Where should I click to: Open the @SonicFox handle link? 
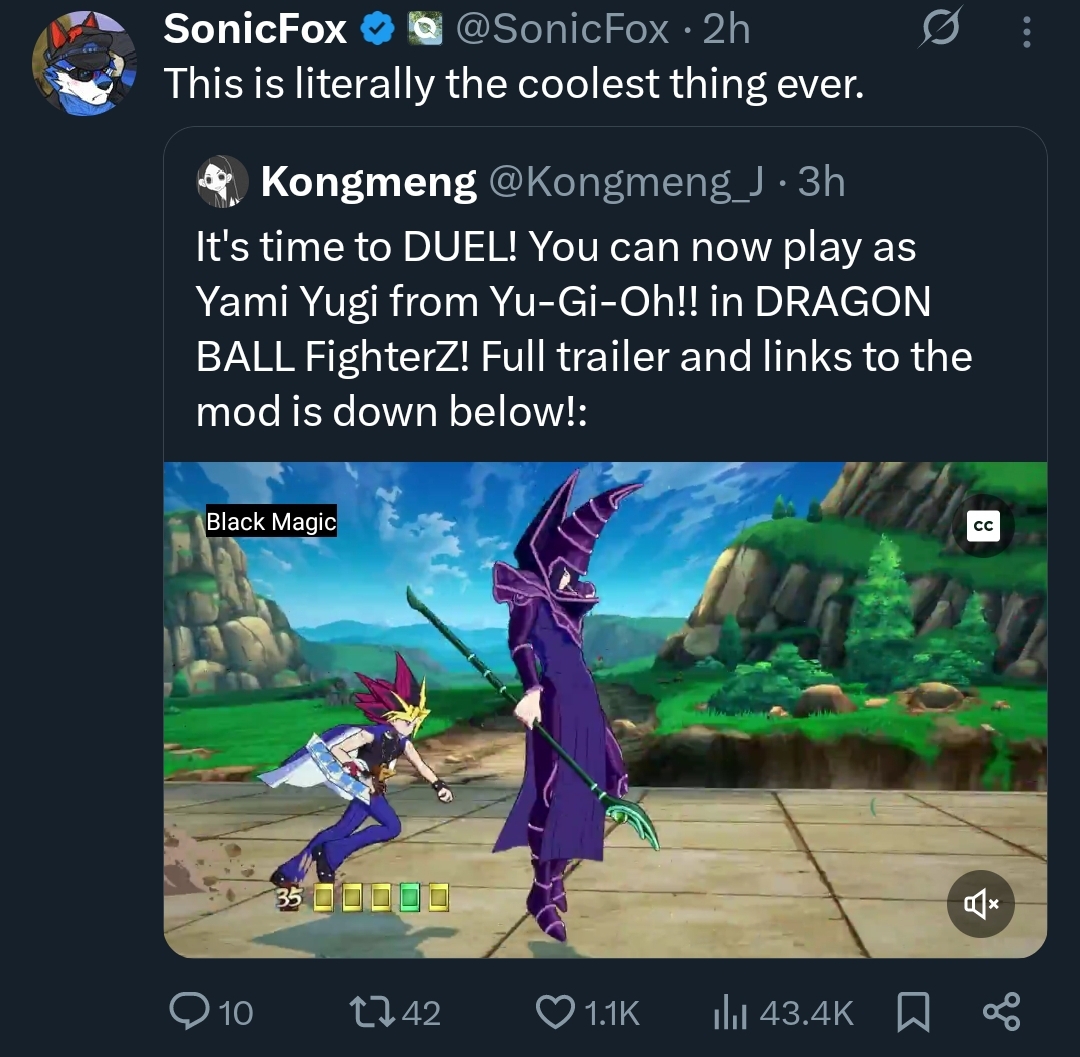(x=562, y=31)
